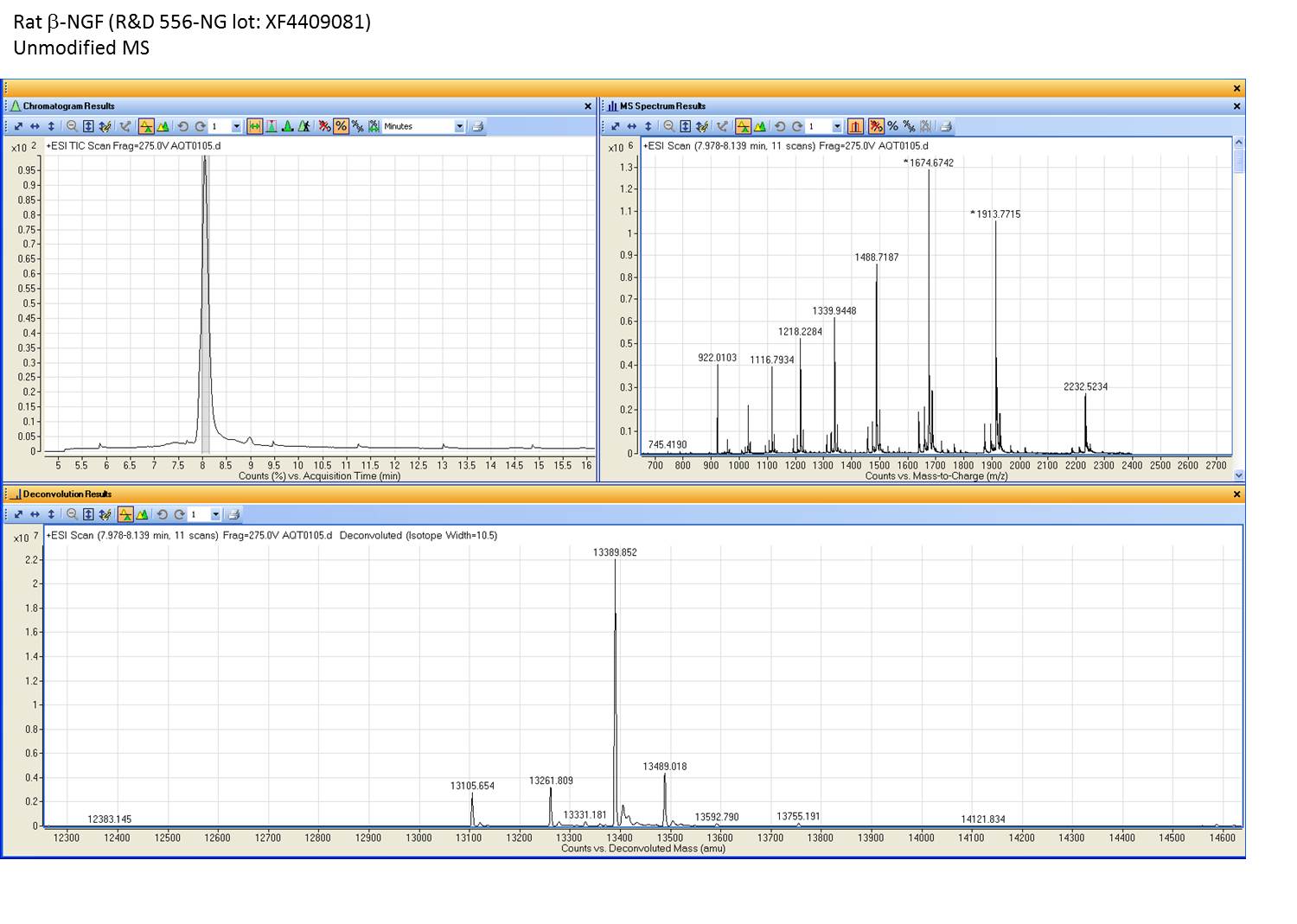1297x924 pixels.
Task: Click walk chromatogram icon with running figure
Action: click(304, 126)
